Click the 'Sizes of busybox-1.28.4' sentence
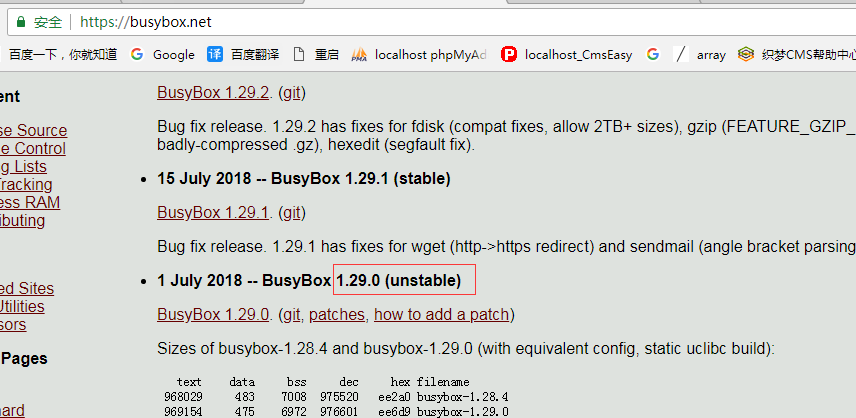856x418 pixels. [466, 349]
